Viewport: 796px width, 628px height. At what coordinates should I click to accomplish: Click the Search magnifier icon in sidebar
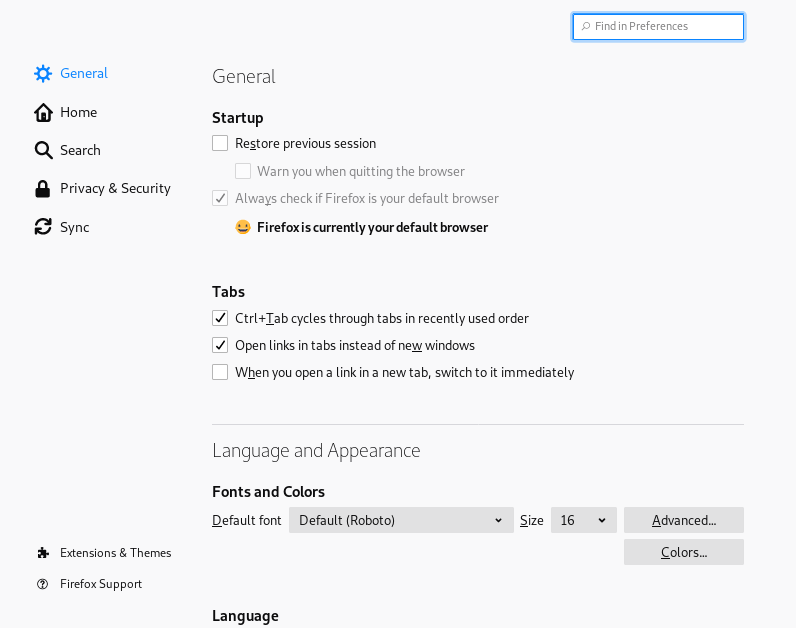coord(43,150)
